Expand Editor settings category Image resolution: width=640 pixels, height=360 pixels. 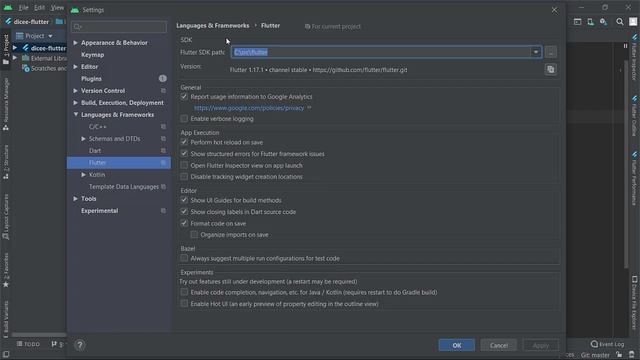click(76, 67)
